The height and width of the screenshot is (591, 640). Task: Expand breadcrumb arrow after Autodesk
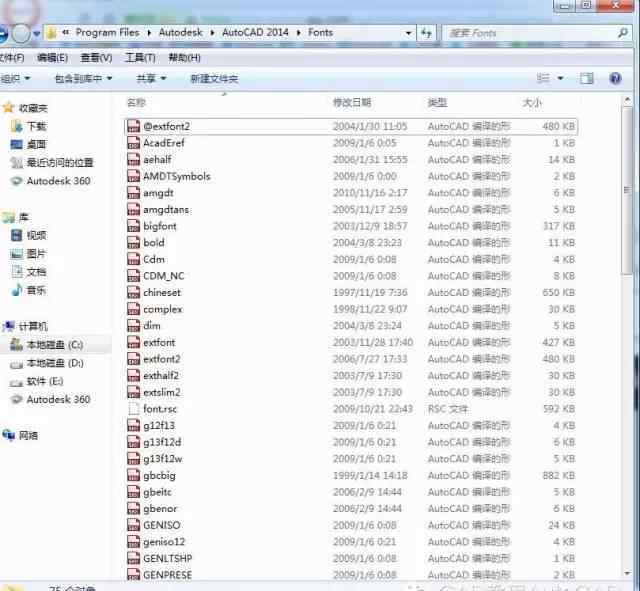pos(212,33)
